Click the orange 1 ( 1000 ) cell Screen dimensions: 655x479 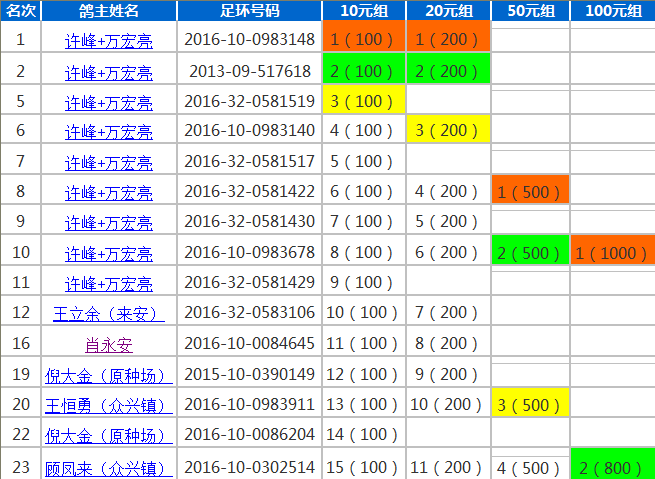tap(612, 253)
